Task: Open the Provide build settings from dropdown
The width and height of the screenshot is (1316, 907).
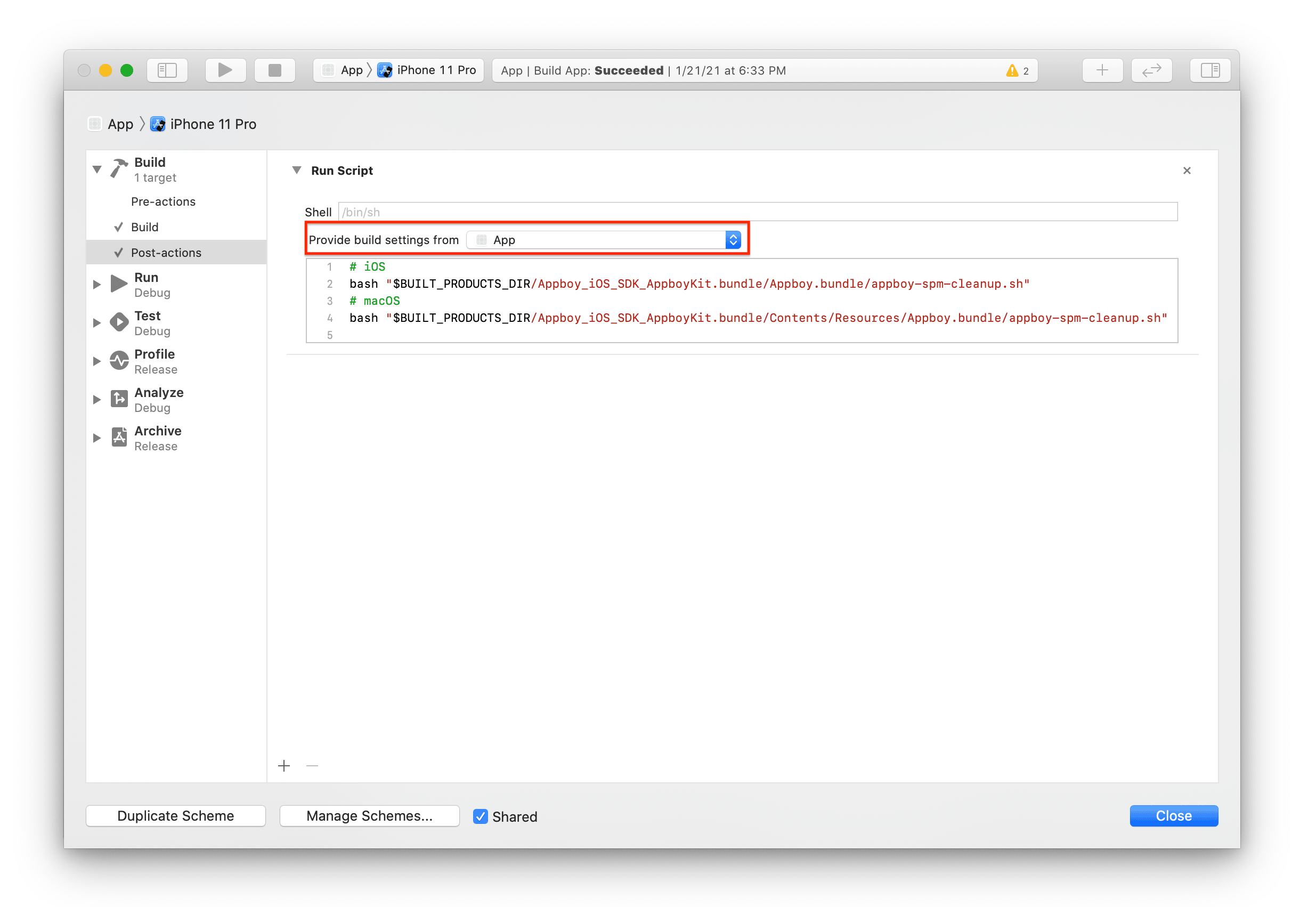Action: click(603, 240)
